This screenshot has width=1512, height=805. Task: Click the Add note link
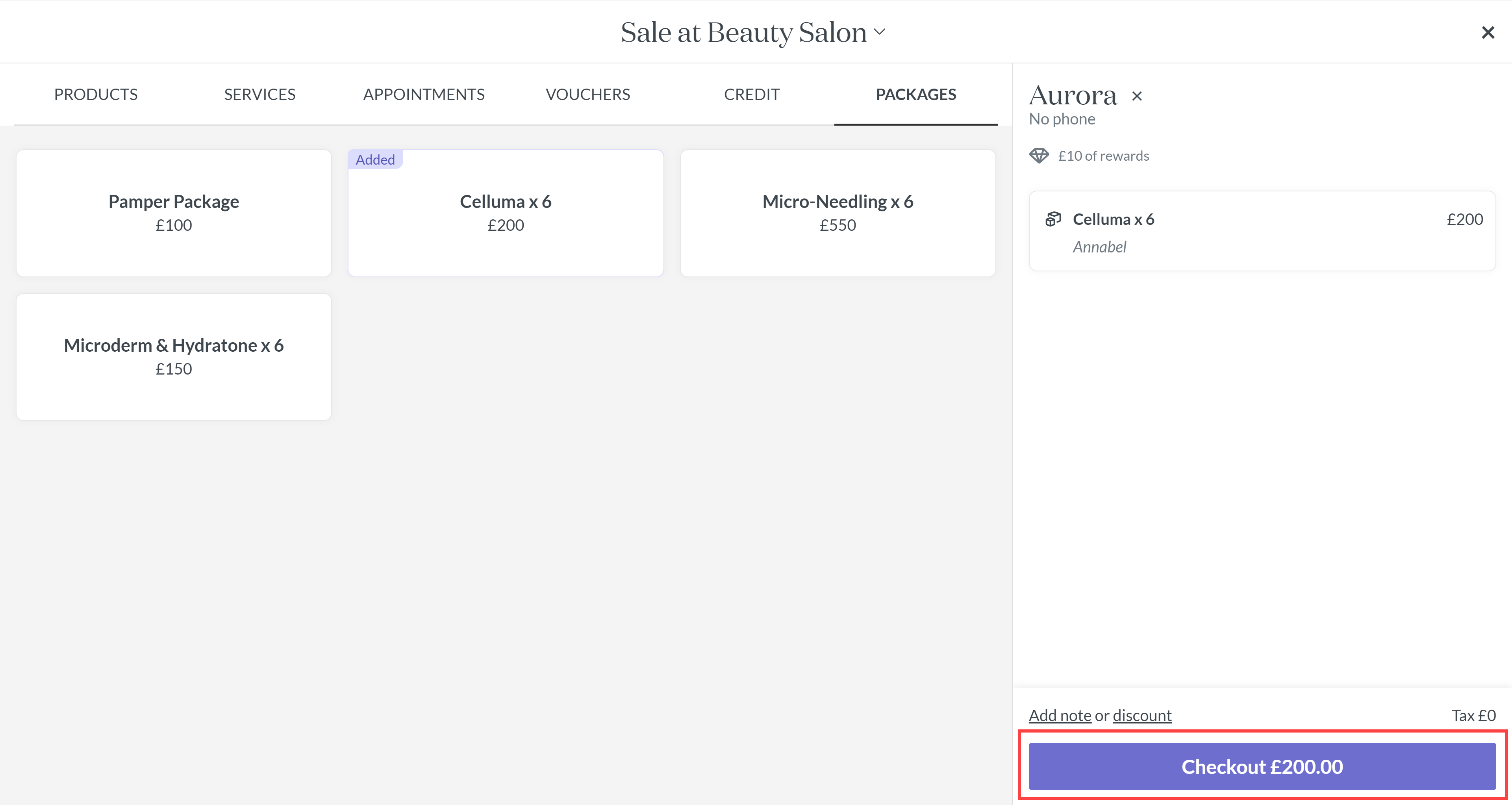point(1060,715)
